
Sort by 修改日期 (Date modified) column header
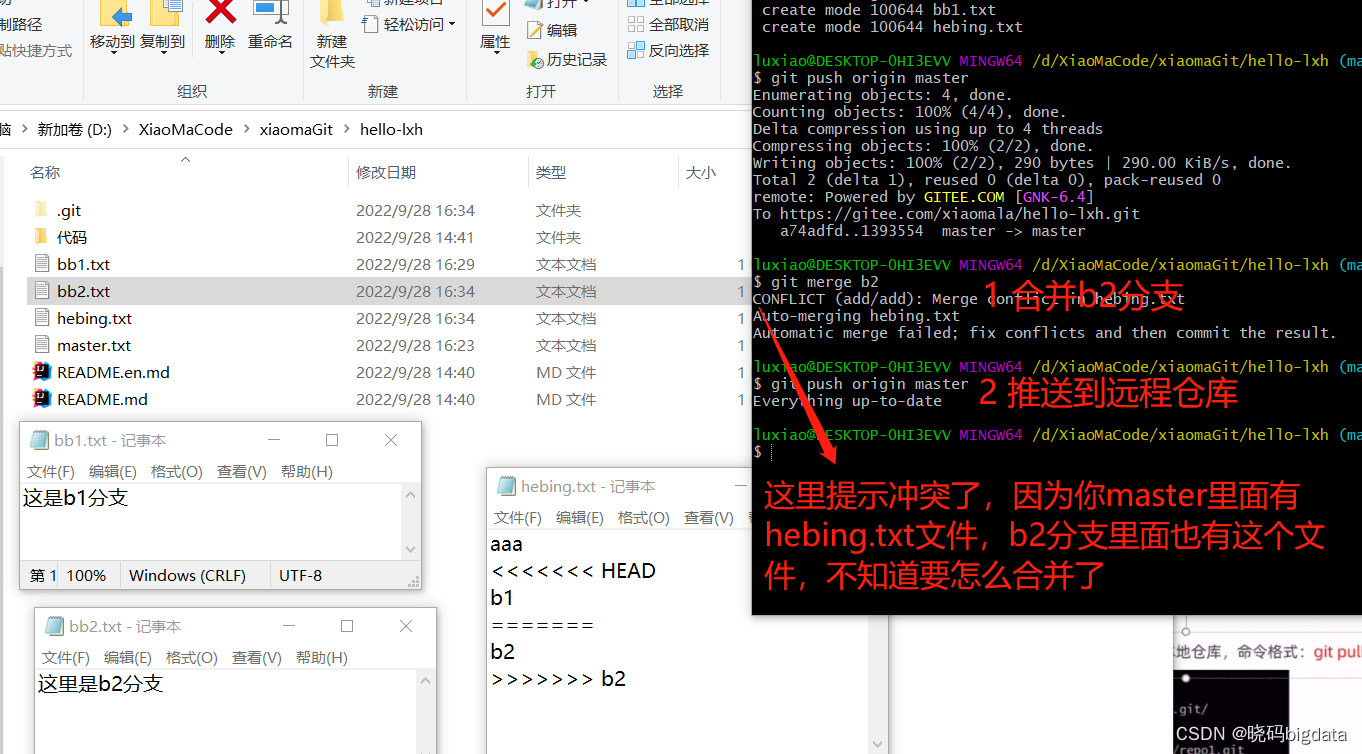pyautogui.click(x=386, y=172)
